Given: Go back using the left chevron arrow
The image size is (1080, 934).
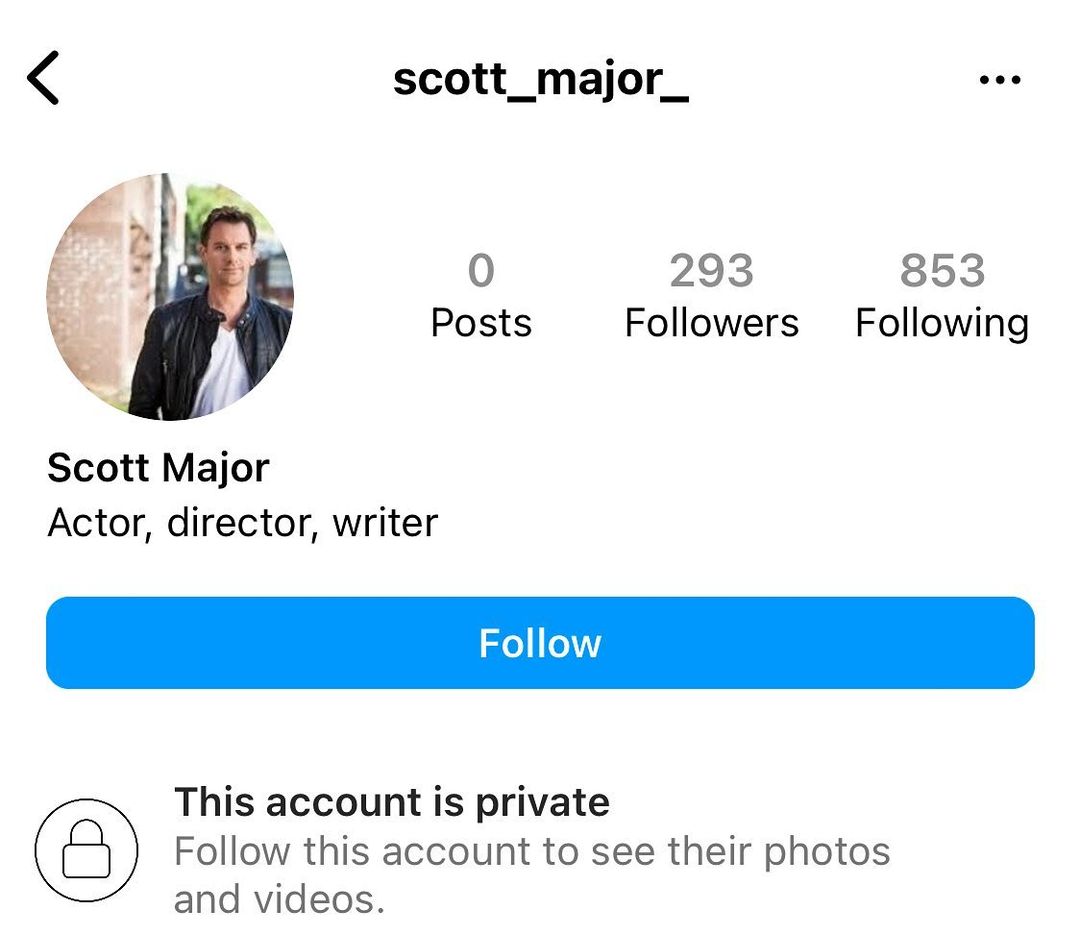Looking at the screenshot, I should click(x=43, y=80).
